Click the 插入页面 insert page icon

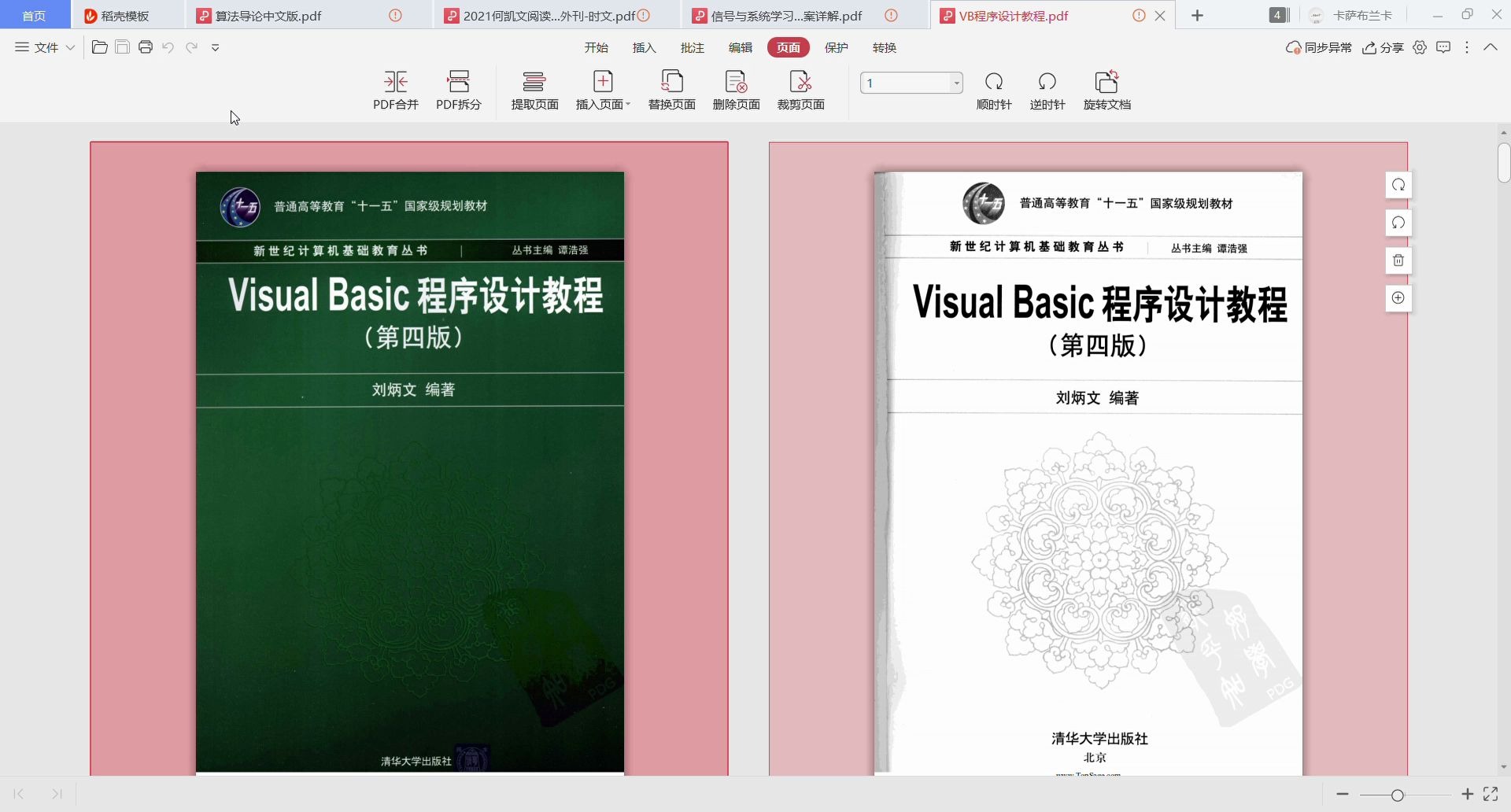(603, 82)
